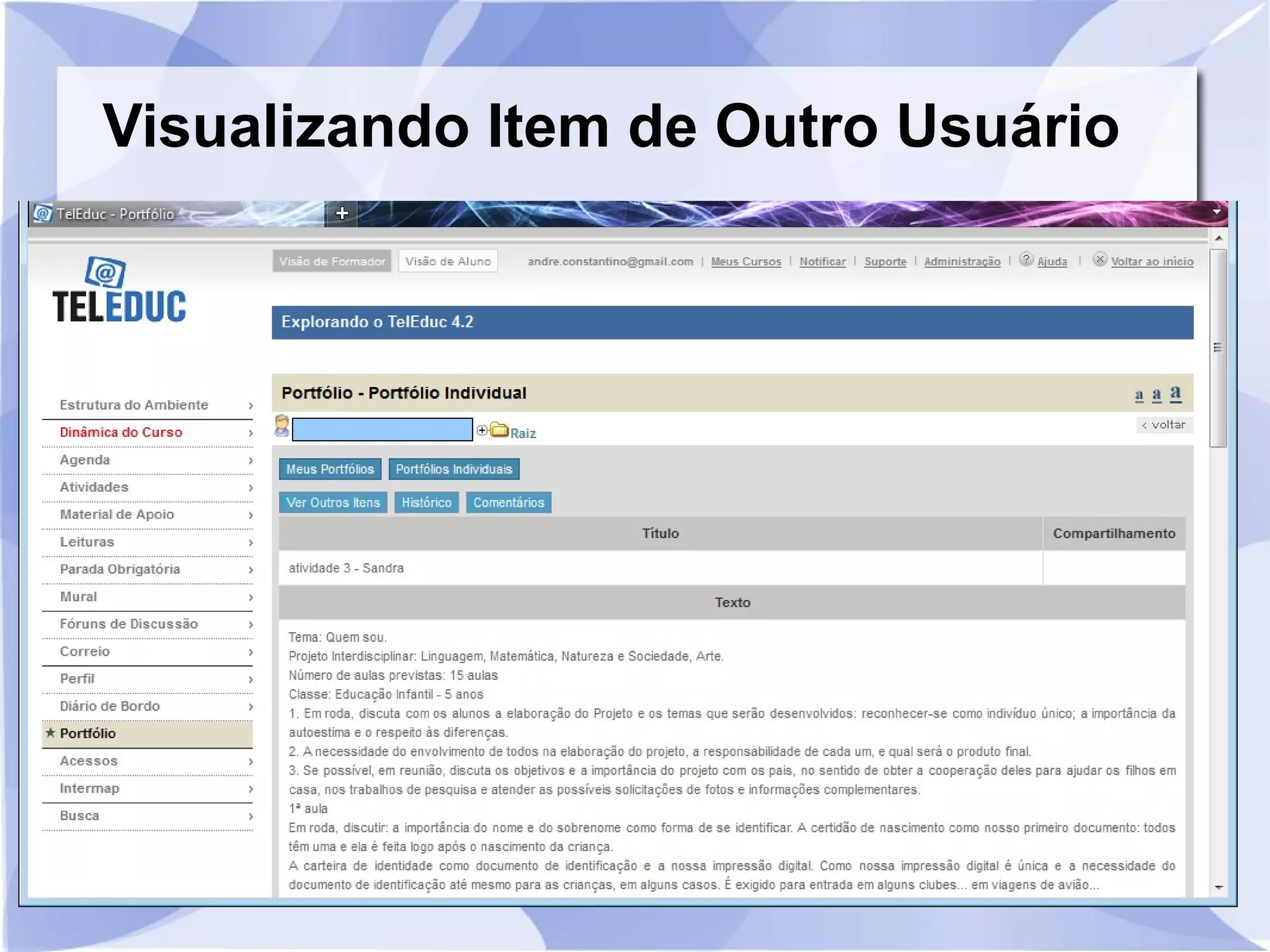This screenshot has height=952, width=1270.
Task: Open the Histórico button
Action: (x=427, y=503)
